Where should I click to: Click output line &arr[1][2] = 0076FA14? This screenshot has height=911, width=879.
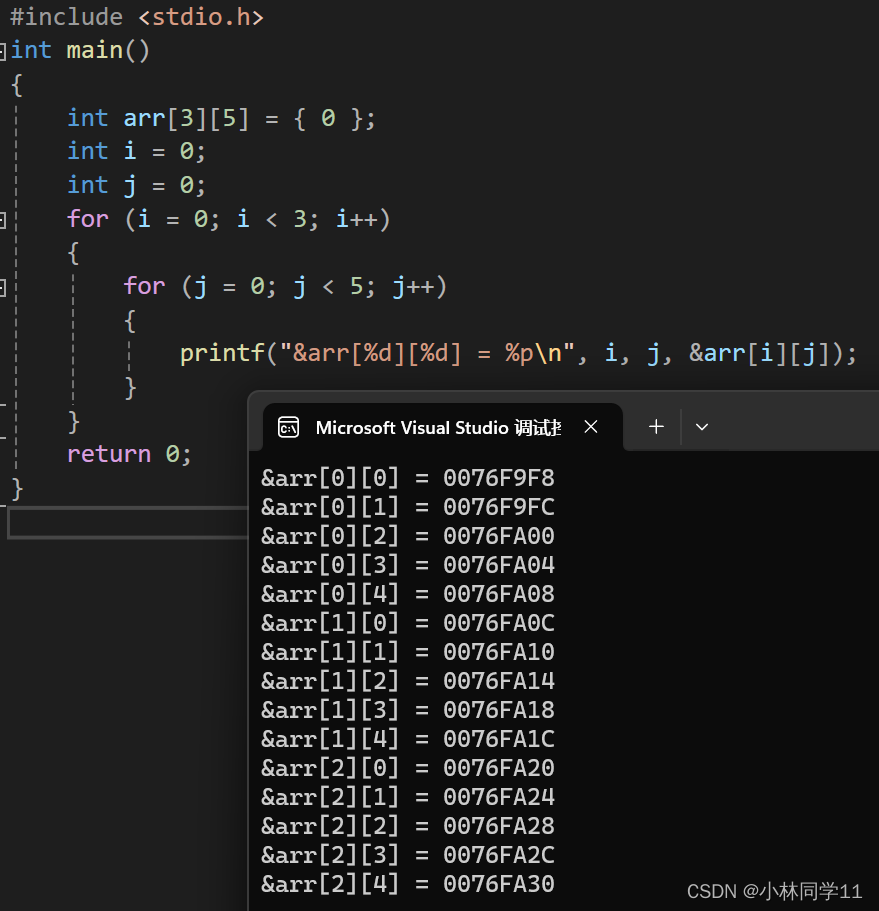tap(408, 682)
